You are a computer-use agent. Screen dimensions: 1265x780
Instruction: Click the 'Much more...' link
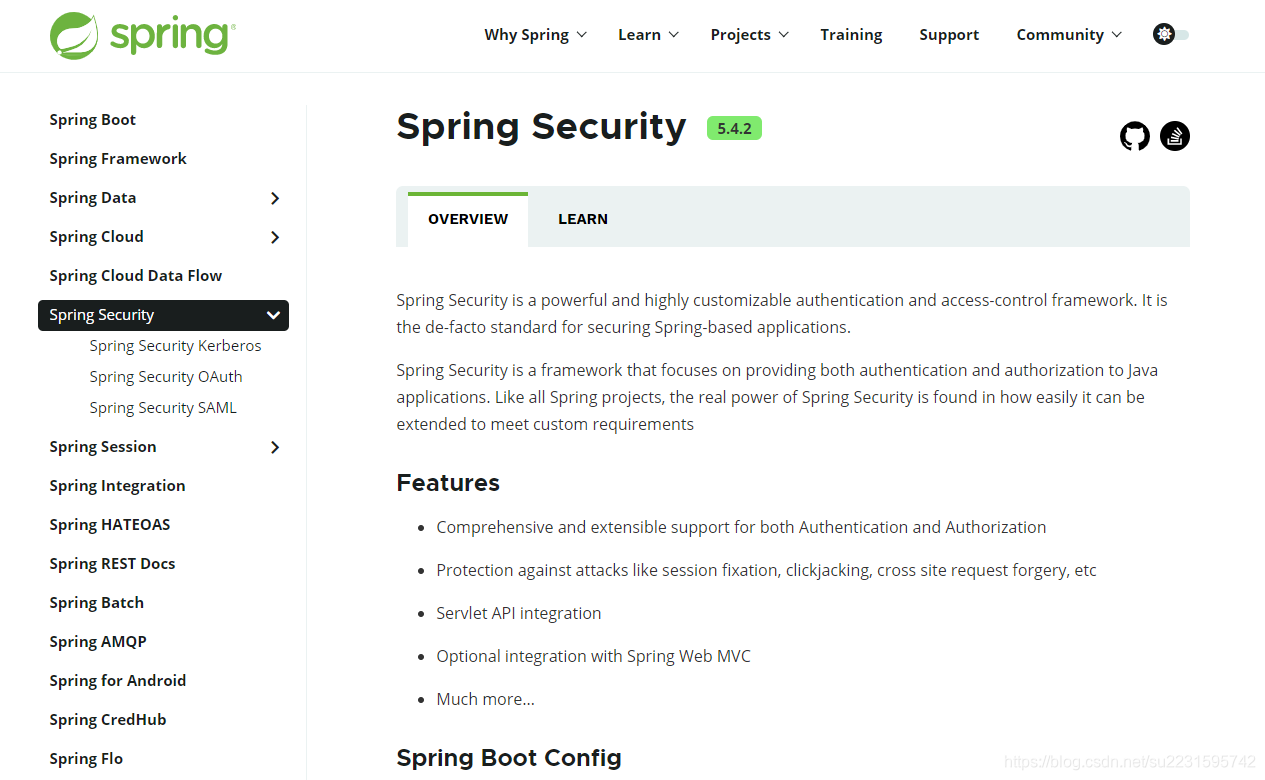[x=485, y=698]
